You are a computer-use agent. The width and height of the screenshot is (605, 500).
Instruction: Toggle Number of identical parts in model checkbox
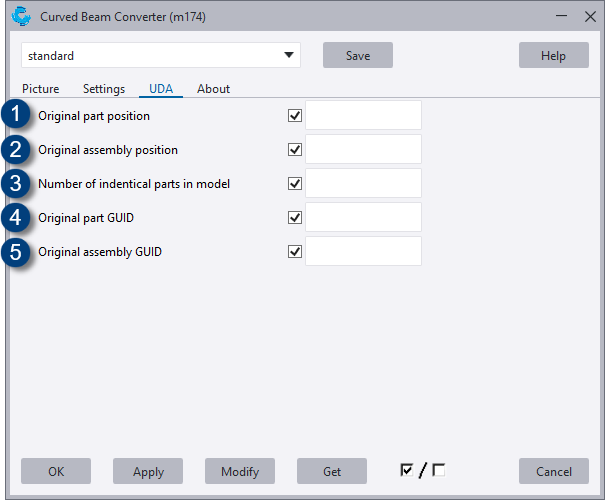294,184
